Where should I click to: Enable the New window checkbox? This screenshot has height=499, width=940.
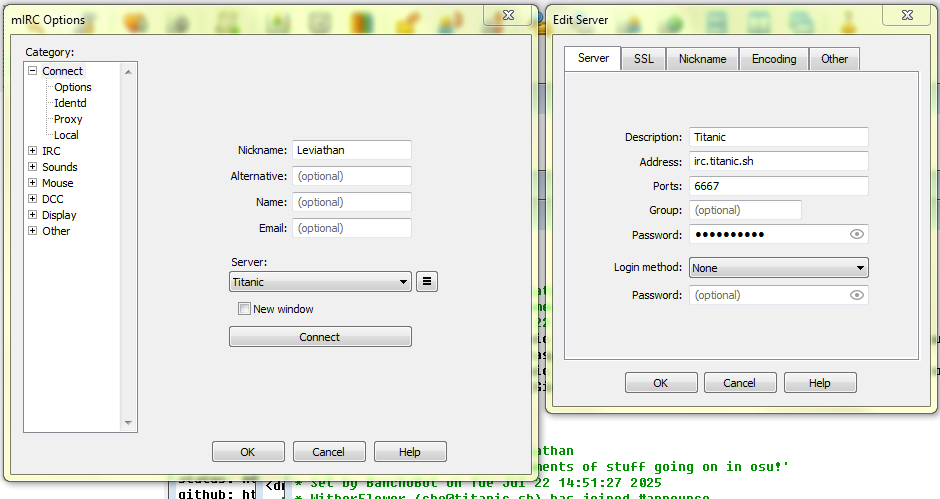click(245, 309)
